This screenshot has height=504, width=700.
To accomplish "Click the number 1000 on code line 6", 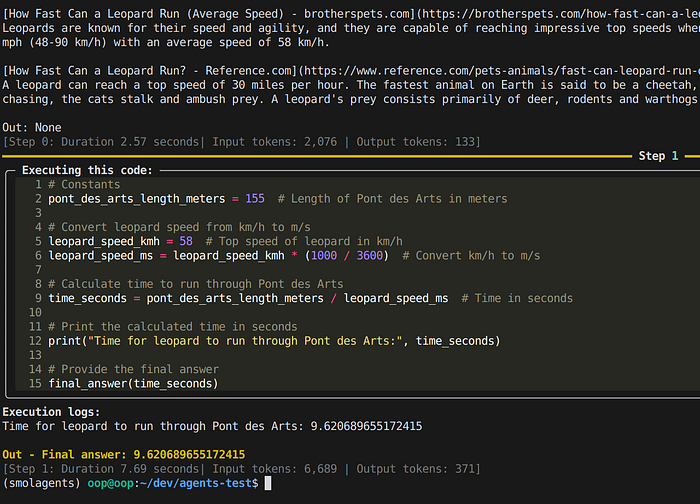I will click(324, 256).
